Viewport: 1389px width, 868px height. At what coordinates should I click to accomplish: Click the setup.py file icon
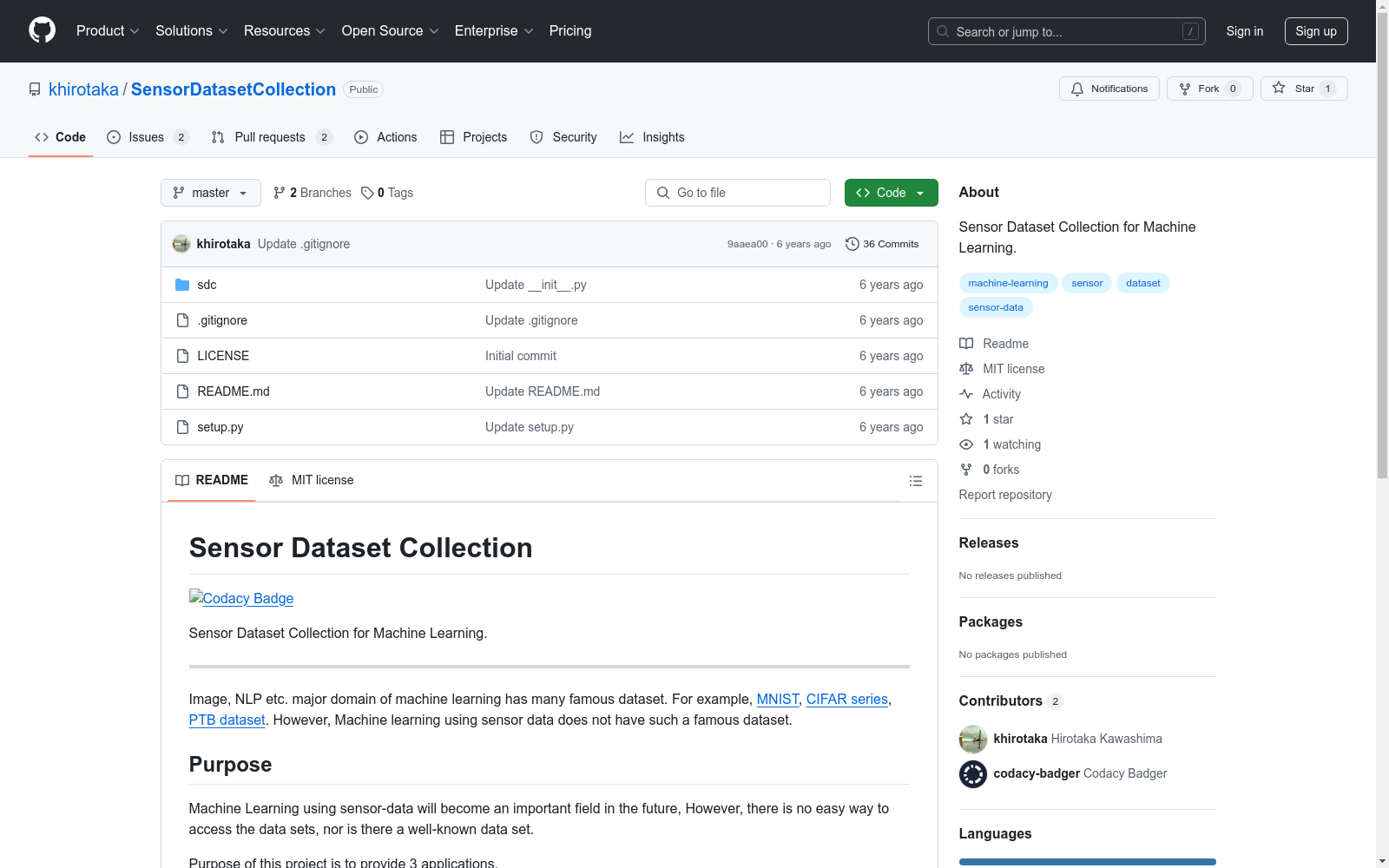182,427
